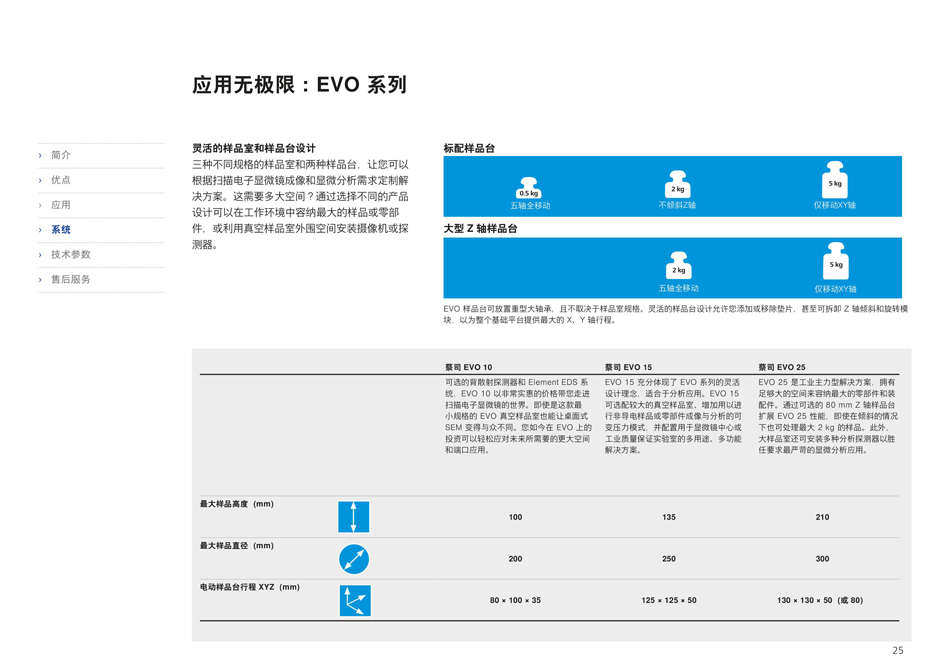
Task: Click the sample height value 135
Action: point(669,517)
